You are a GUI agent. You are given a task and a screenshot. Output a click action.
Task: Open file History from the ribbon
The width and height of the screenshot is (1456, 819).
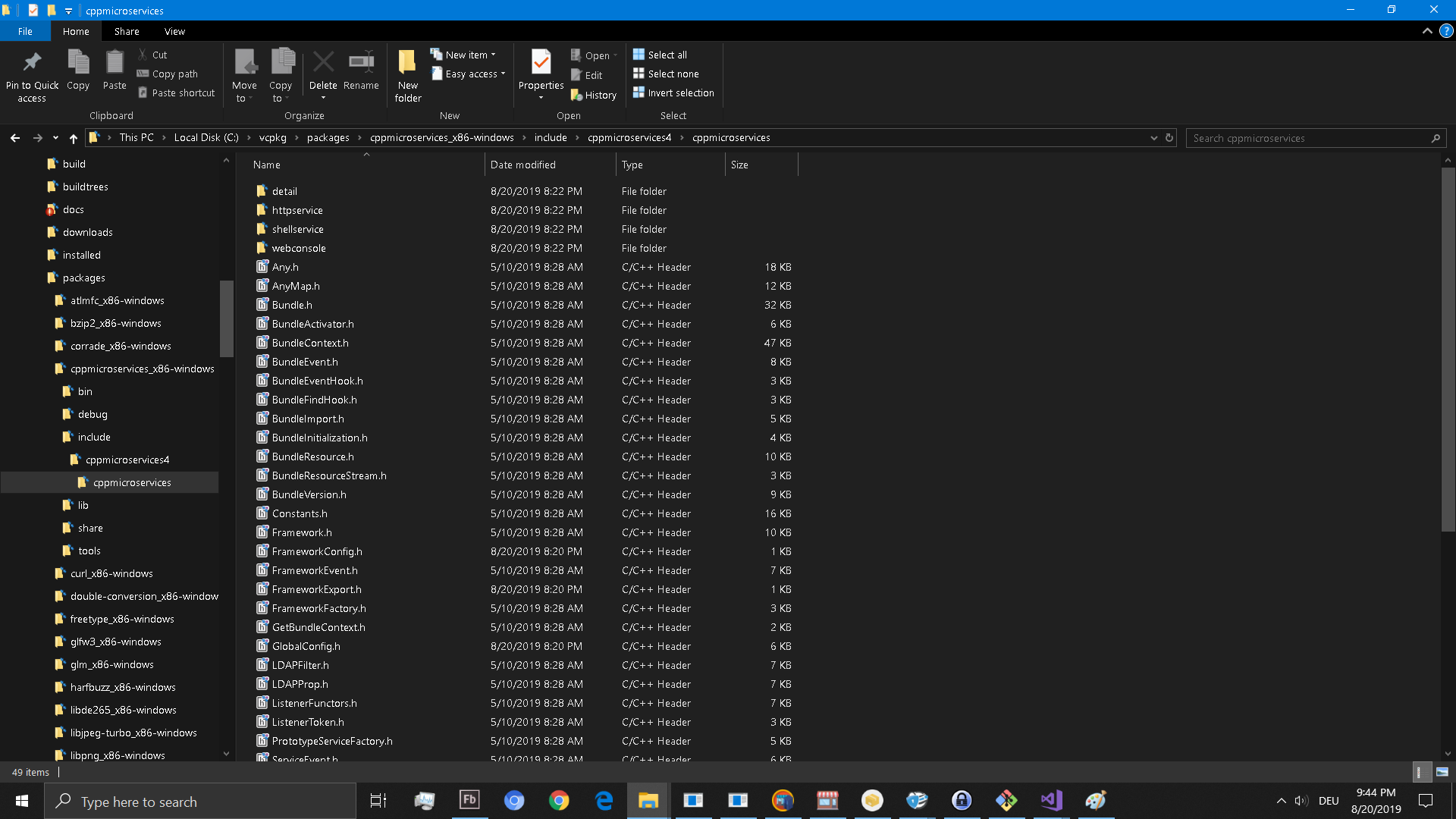point(595,94)
